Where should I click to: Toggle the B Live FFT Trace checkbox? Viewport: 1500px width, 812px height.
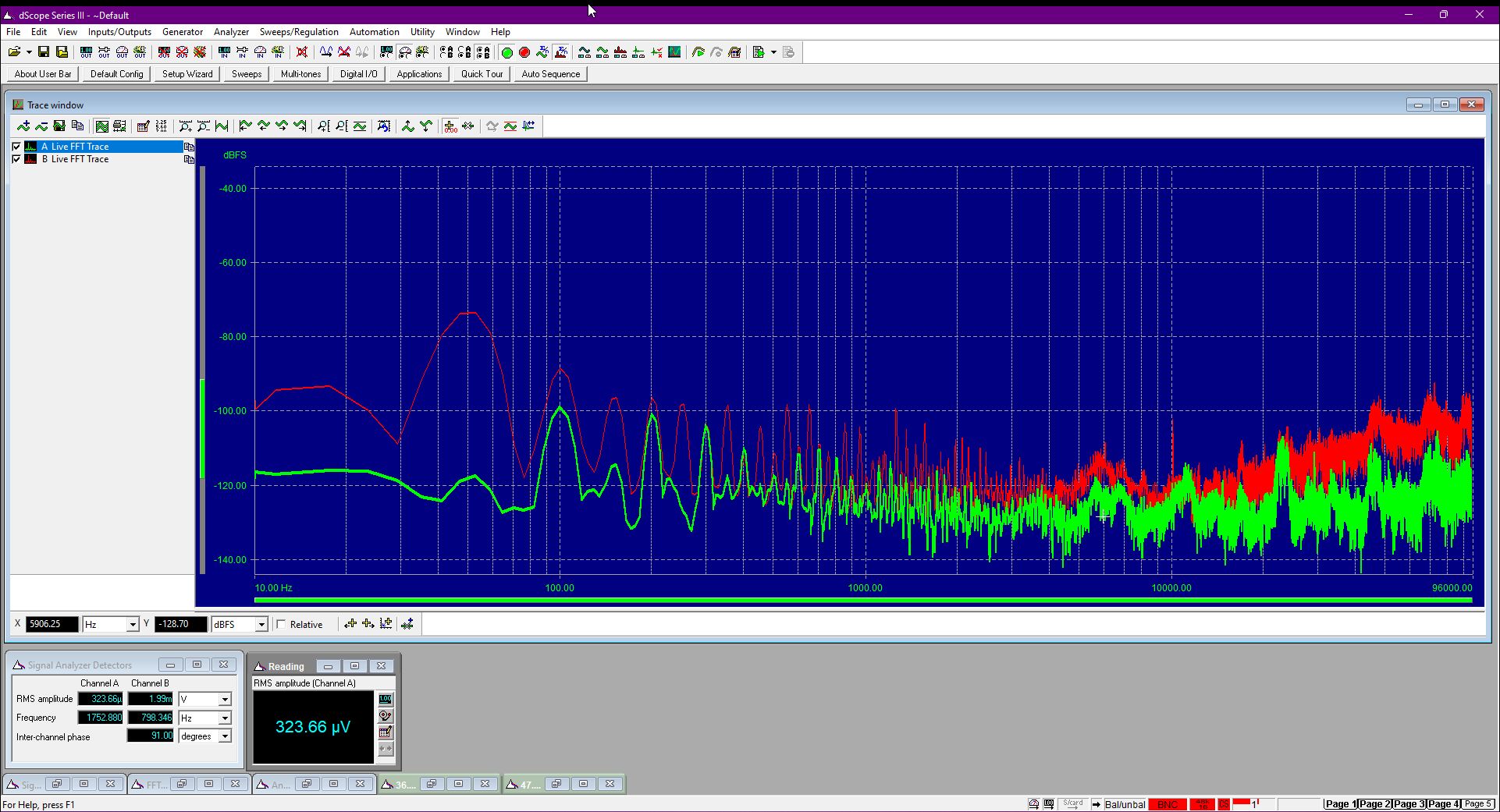coord(16,159)
